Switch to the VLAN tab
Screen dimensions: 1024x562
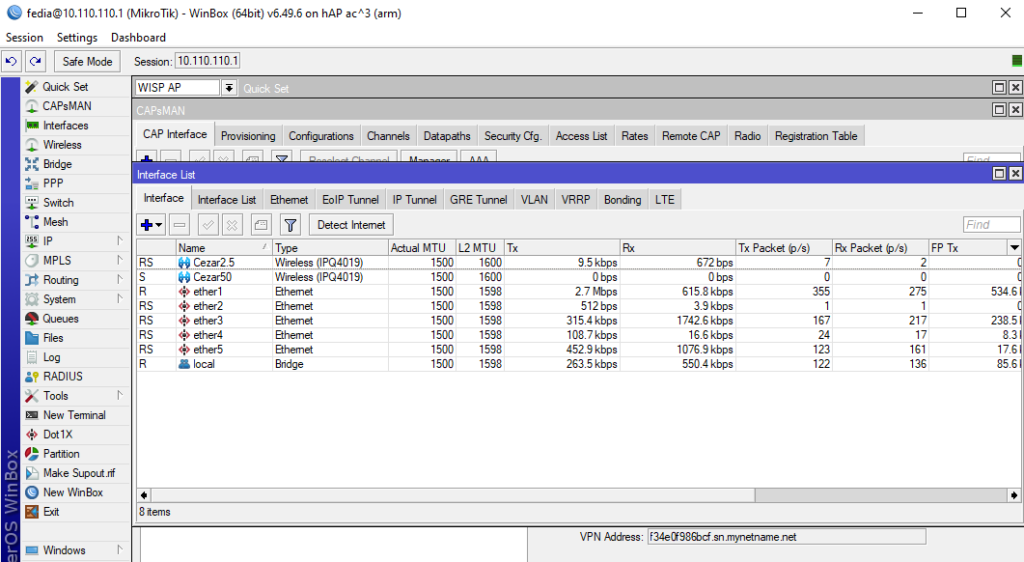[534, 200]
